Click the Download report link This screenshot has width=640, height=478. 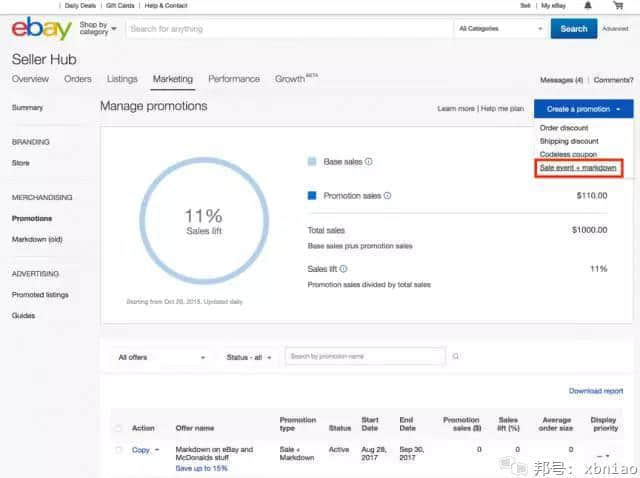click(596, 391)
